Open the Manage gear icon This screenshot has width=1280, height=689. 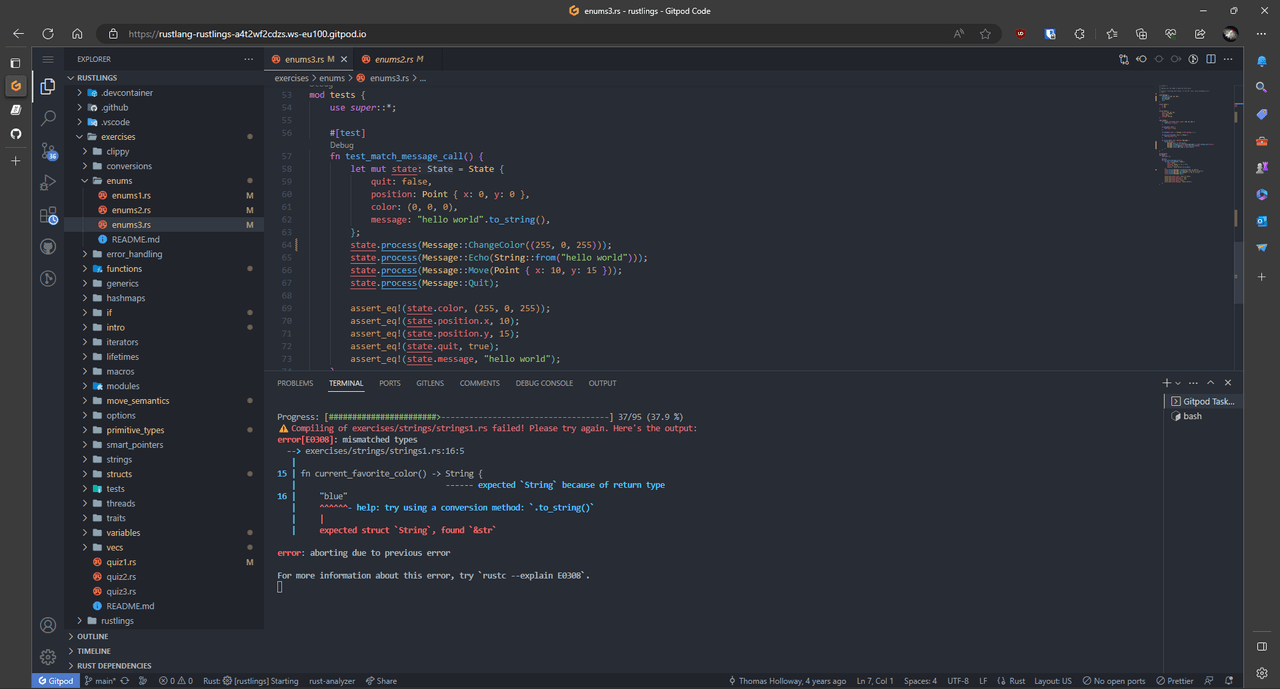click(48, 657)
